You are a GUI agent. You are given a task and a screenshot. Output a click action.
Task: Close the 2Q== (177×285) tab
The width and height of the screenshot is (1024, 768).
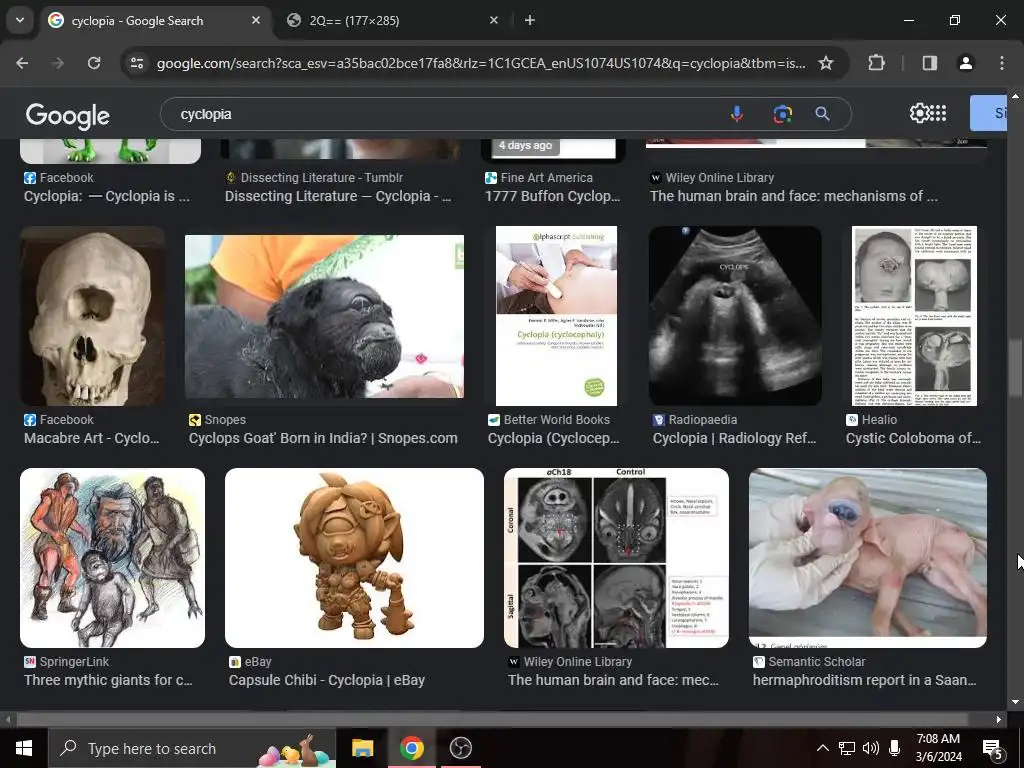pos(494,20)
